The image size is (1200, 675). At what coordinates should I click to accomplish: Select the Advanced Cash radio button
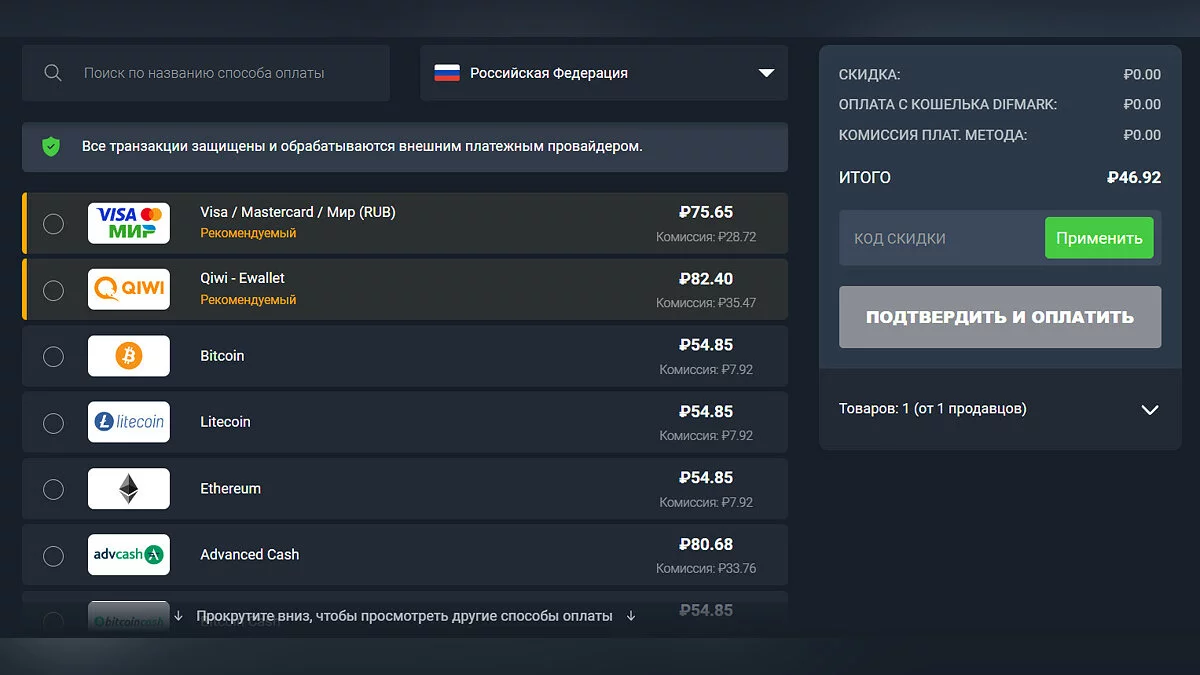point(53,555)
